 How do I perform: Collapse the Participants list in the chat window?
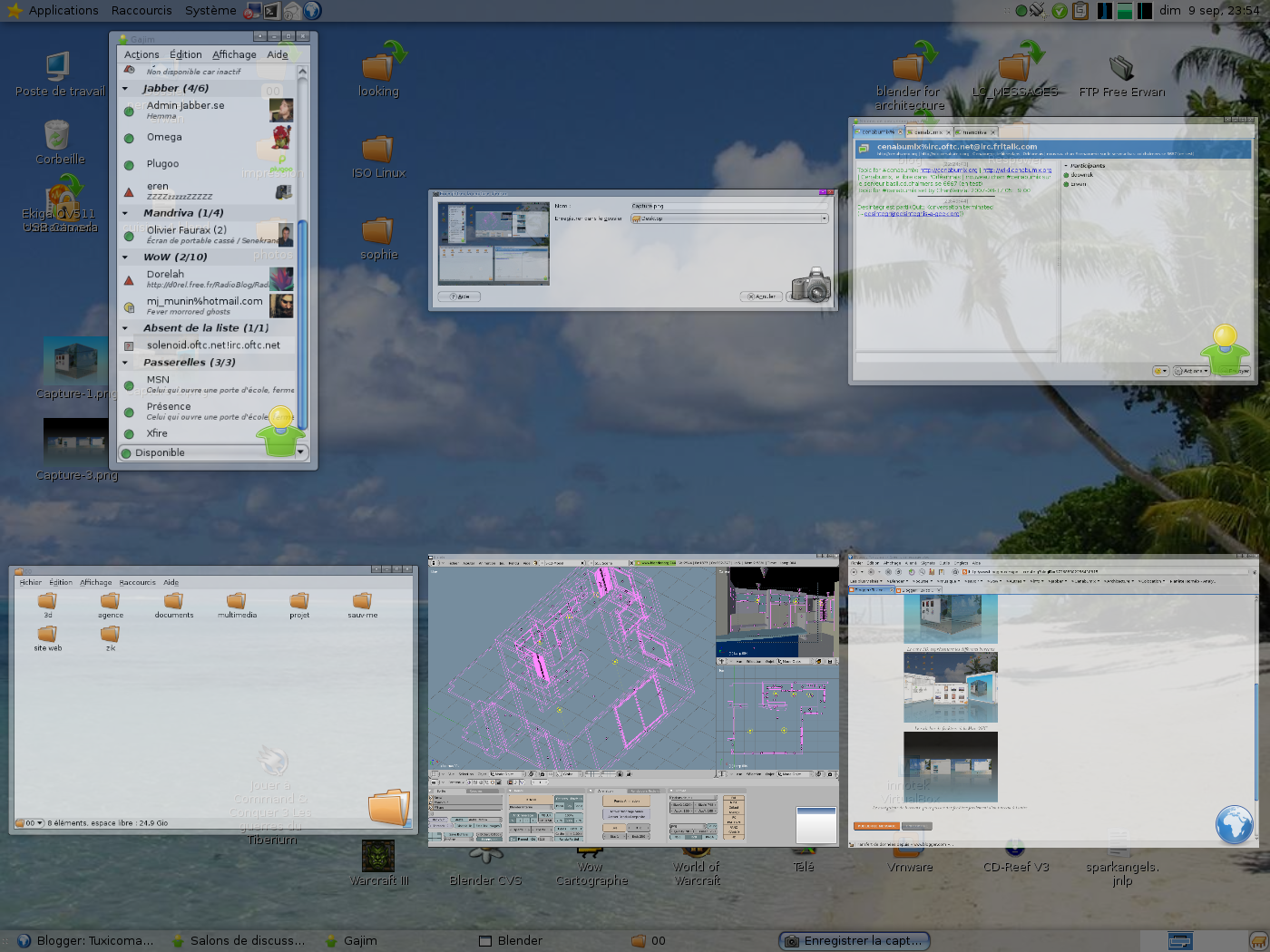pyautogui.click(x=1066, y=166)
